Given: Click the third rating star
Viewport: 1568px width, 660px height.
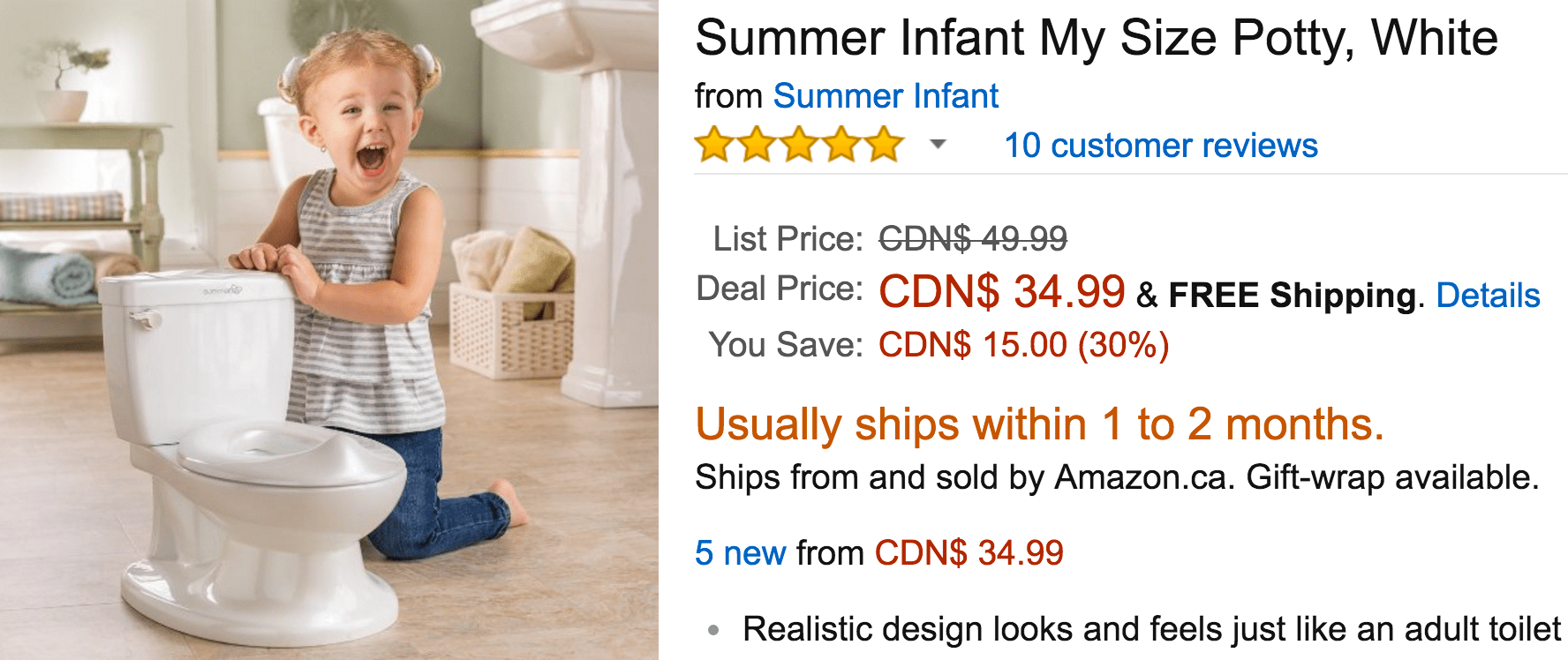Looking at the screenshot, I should click(x=799, y=145).
